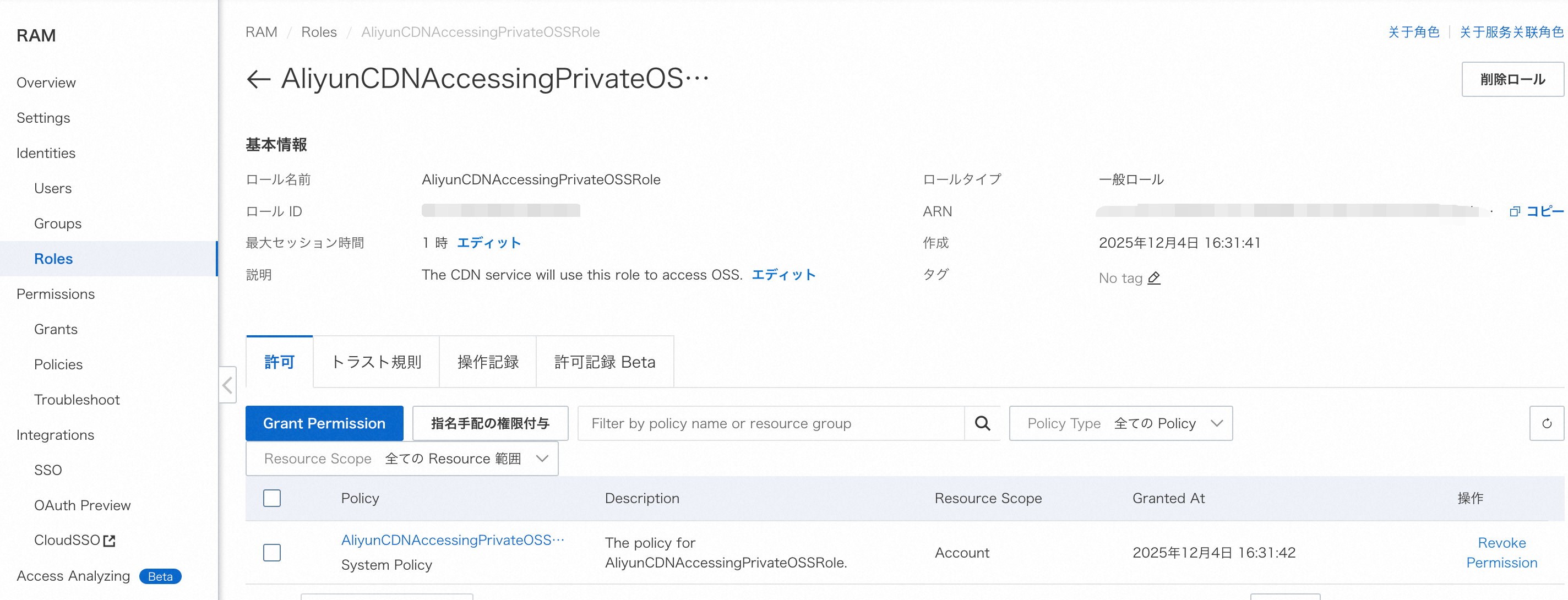Open the Policy Type dropdown
Image resolution: width=1568 pixels, height=600 pixels.
coord(1120,423)
